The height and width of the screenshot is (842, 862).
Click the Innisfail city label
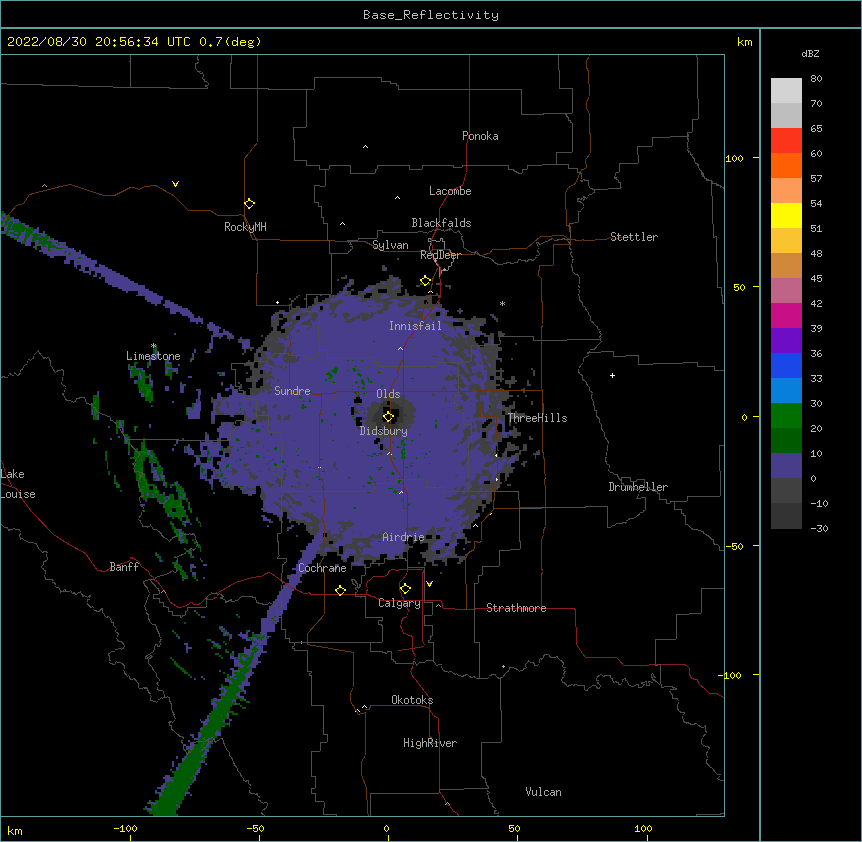[x=415, y=326]
